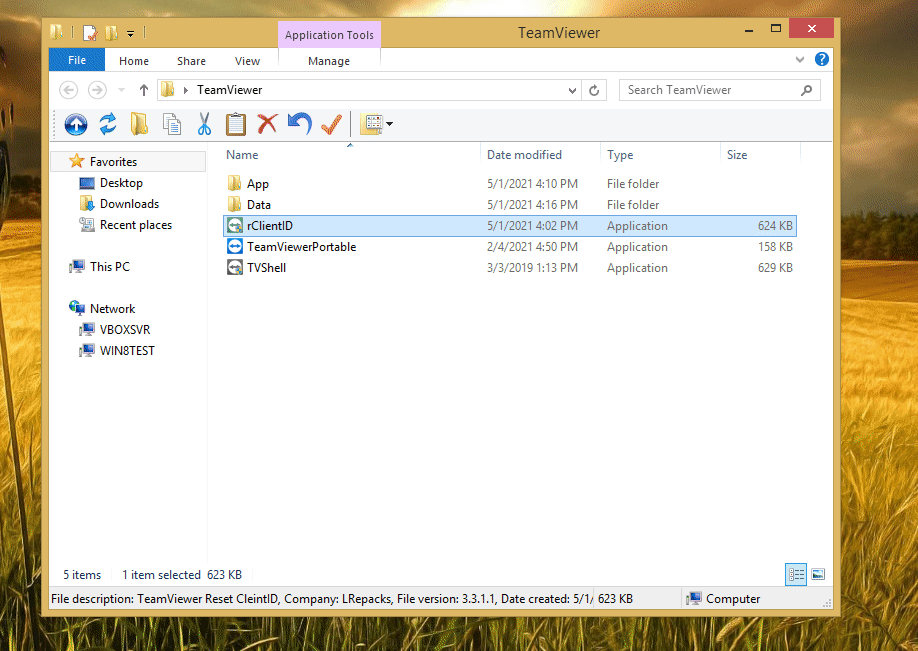Image resolution: width=918 pixels, height=651 pixels.
Task: Click the Application Tools contextual tab header
Action: coord(329,35)
